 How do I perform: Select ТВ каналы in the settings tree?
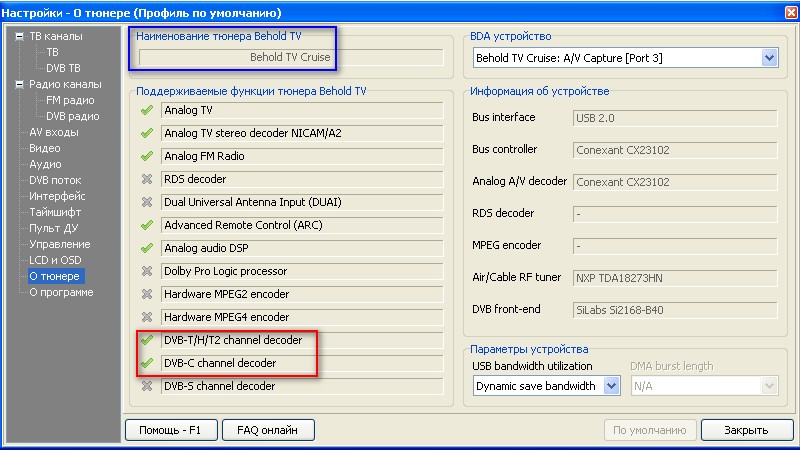pos(56,36)
